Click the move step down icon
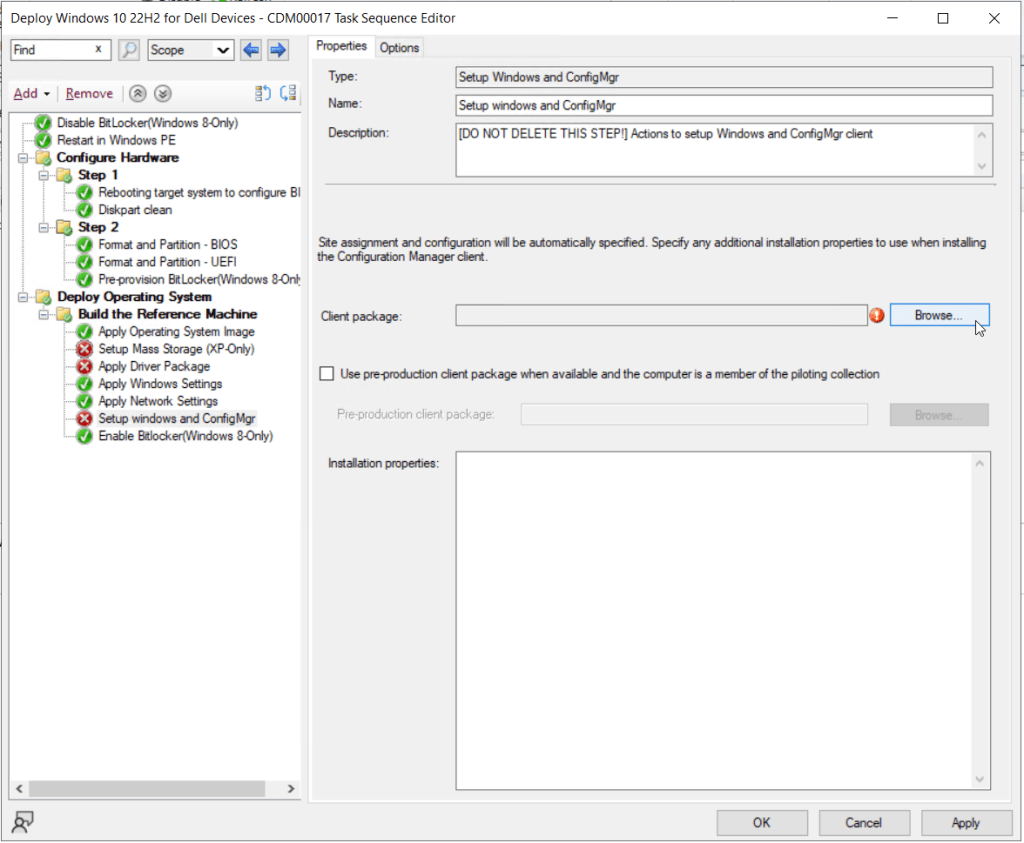 [163, 93]
